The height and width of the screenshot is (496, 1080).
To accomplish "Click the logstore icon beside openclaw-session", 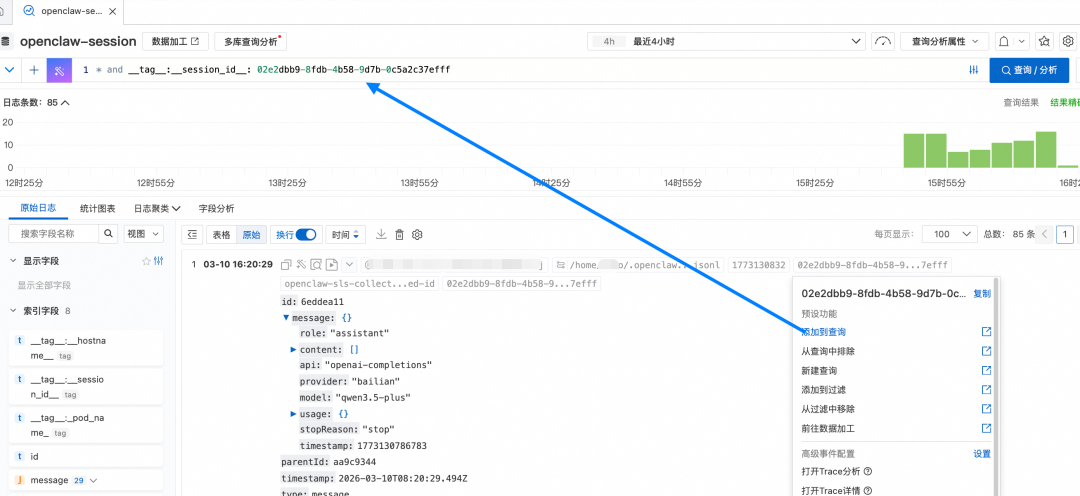I will (x=6, y=41).
